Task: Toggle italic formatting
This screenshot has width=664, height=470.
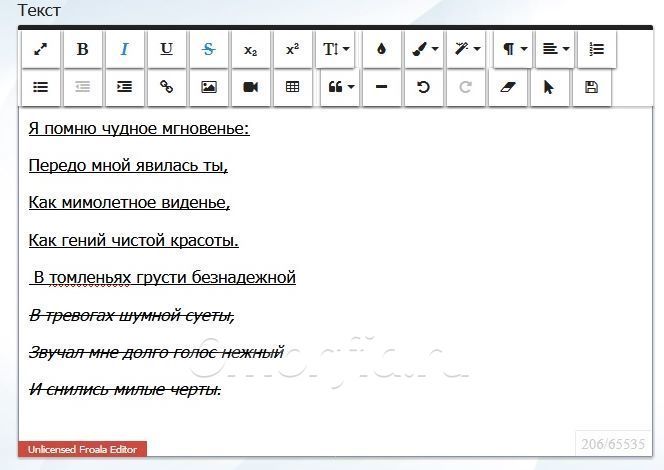Action: click(124, 50)
